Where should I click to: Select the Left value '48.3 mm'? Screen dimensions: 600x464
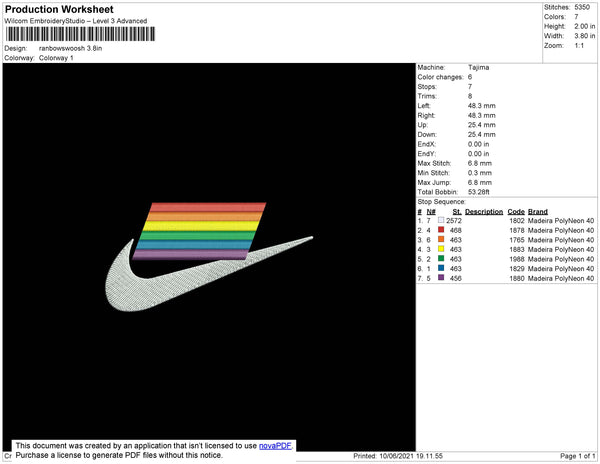[x=481, y=106]
